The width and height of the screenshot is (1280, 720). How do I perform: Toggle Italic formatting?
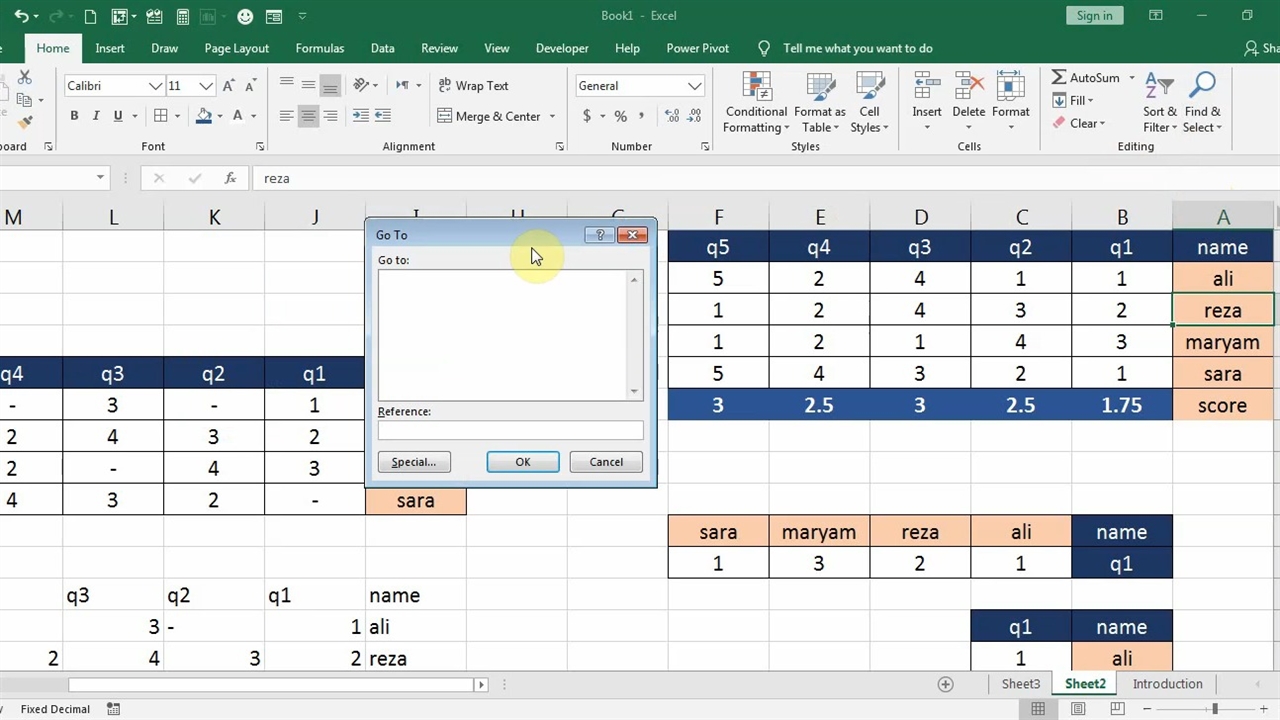[96, 116]
